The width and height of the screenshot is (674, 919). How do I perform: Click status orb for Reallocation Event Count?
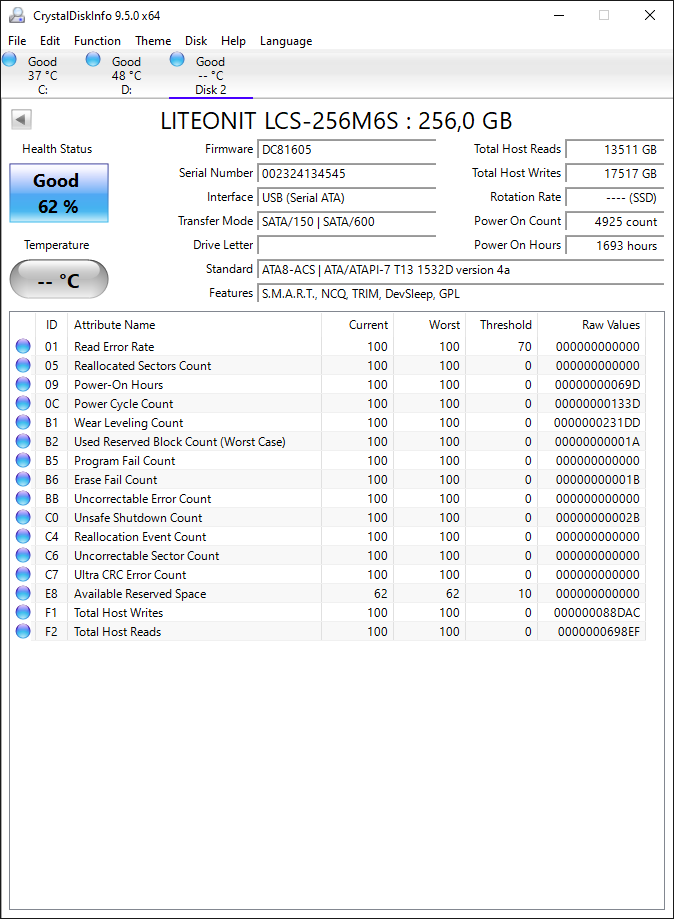[23, 536]
